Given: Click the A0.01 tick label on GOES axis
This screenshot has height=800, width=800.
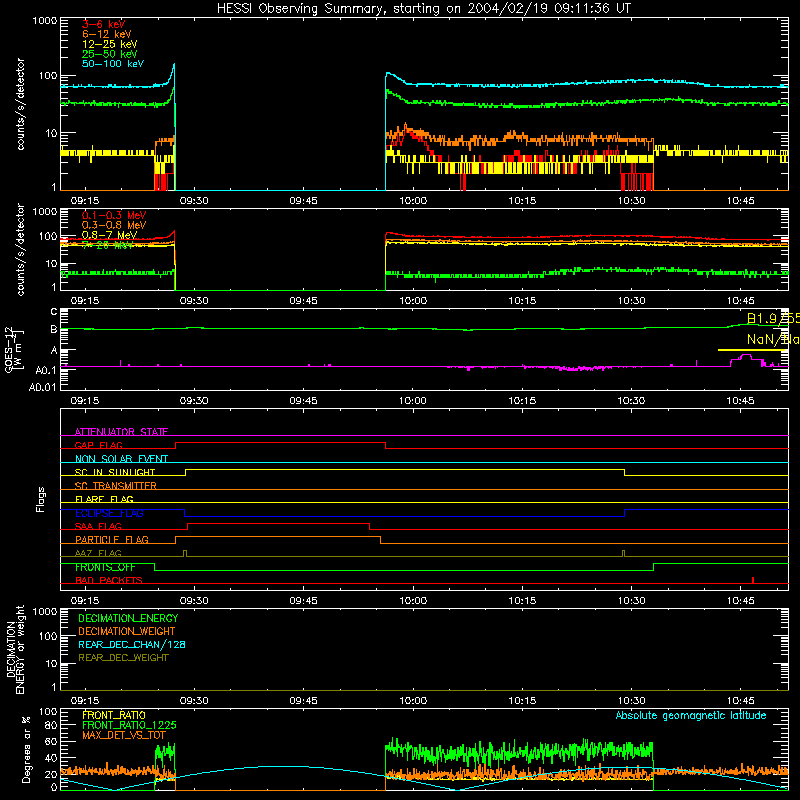Looking at the screenshot, I should click(42, 387).
